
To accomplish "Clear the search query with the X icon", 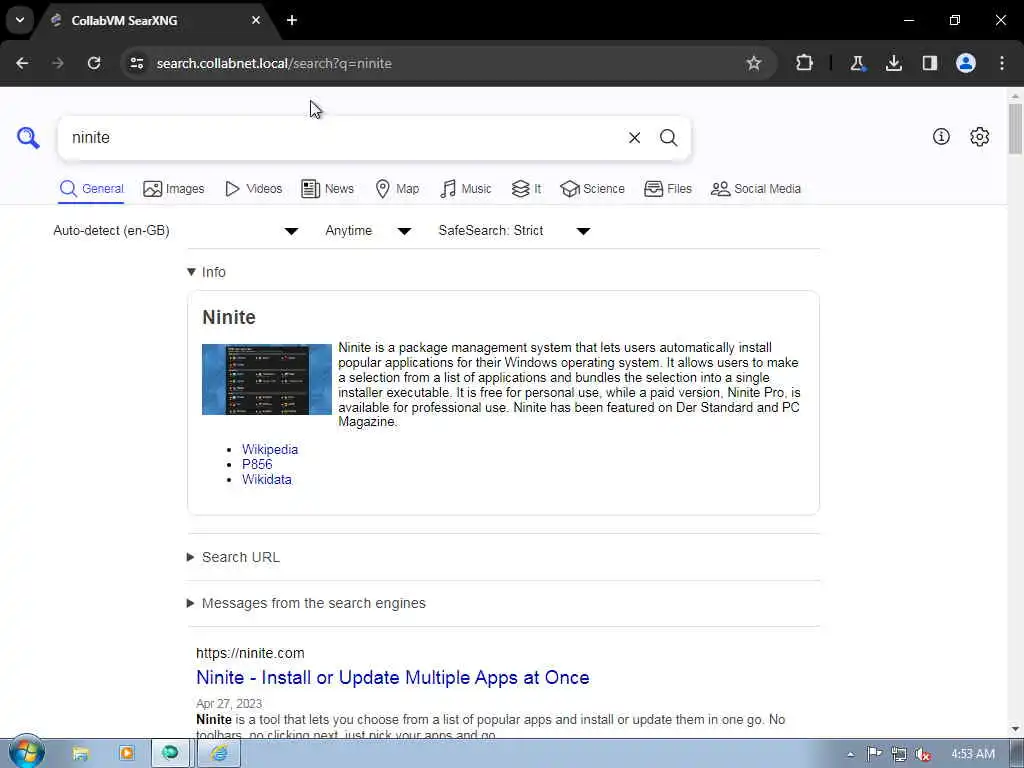I will (x=634, y=138).
